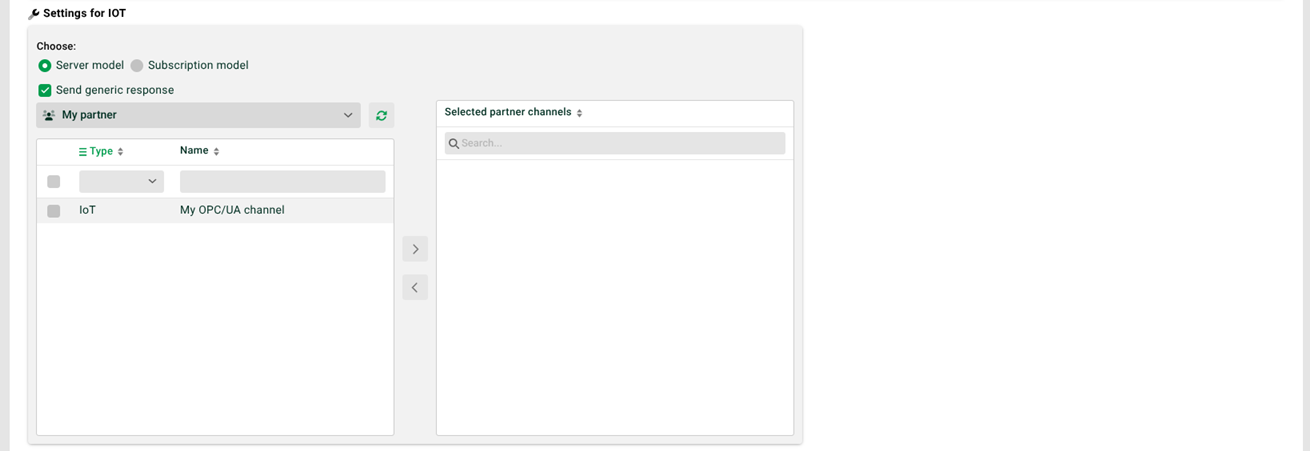
Task: Open the My partner dropdown
Action: click(x=198, y=115)
